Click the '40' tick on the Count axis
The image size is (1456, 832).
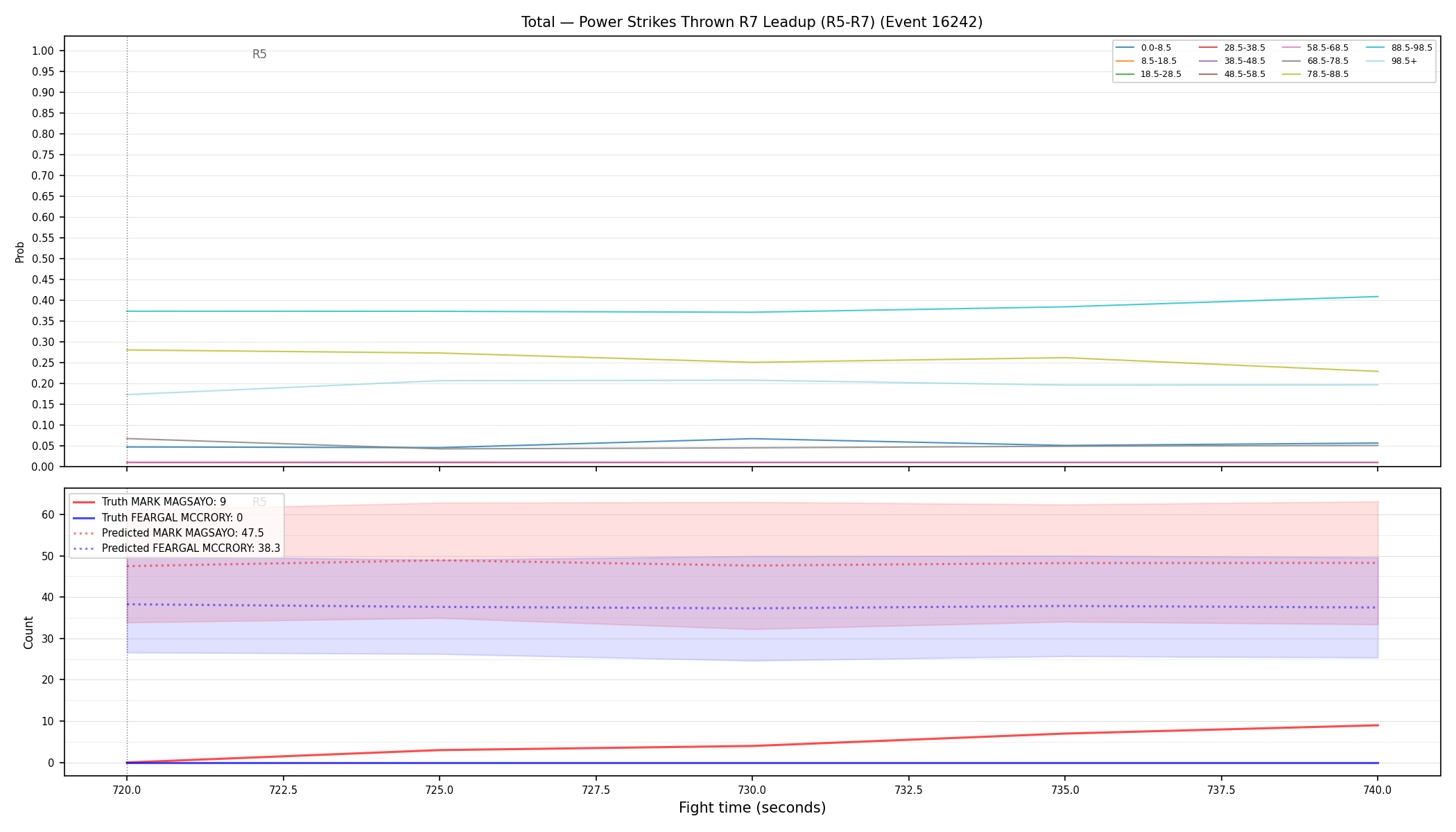point(48,598)
